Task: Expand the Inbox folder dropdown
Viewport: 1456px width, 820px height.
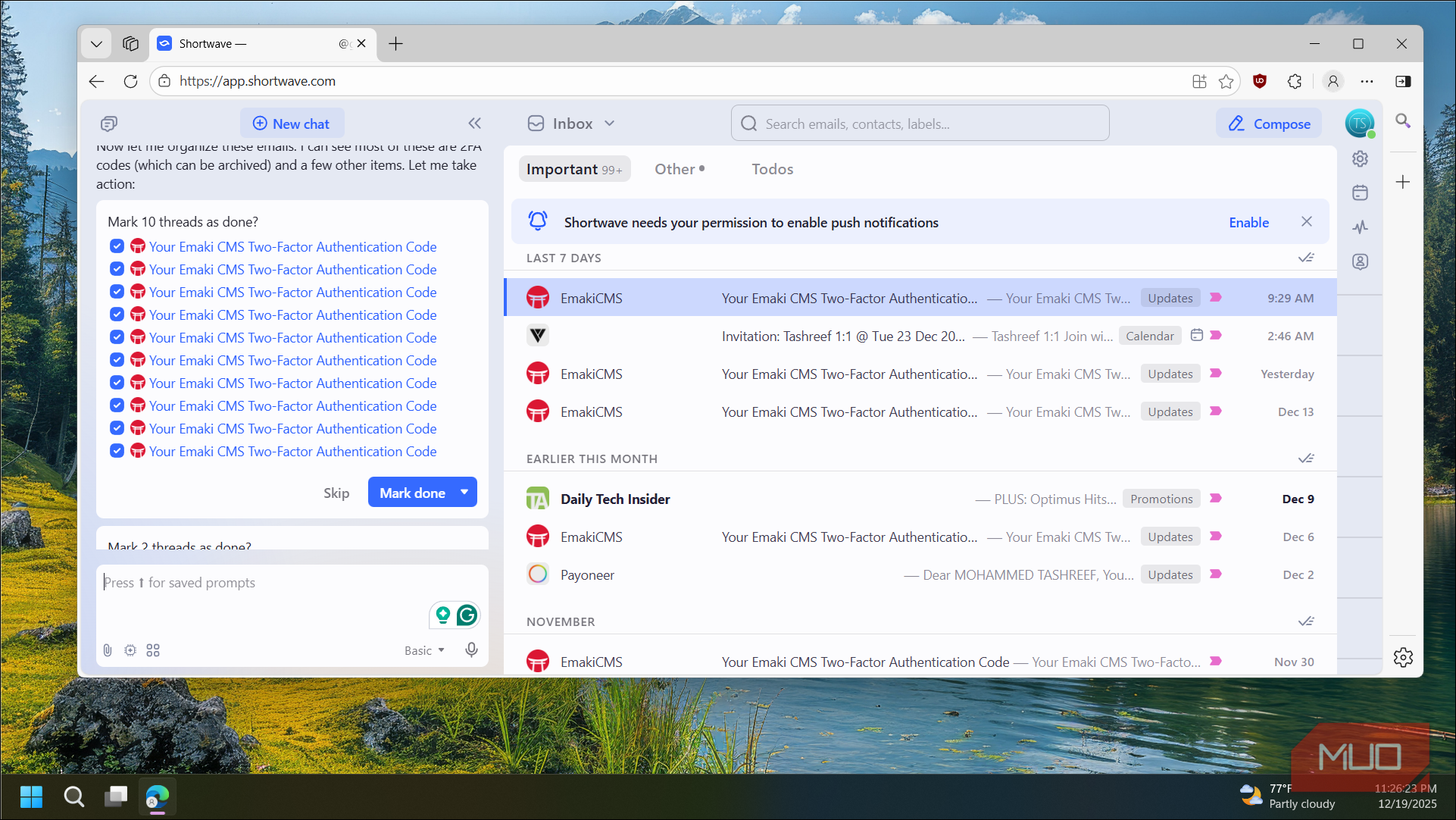Action: coord(610,124)
